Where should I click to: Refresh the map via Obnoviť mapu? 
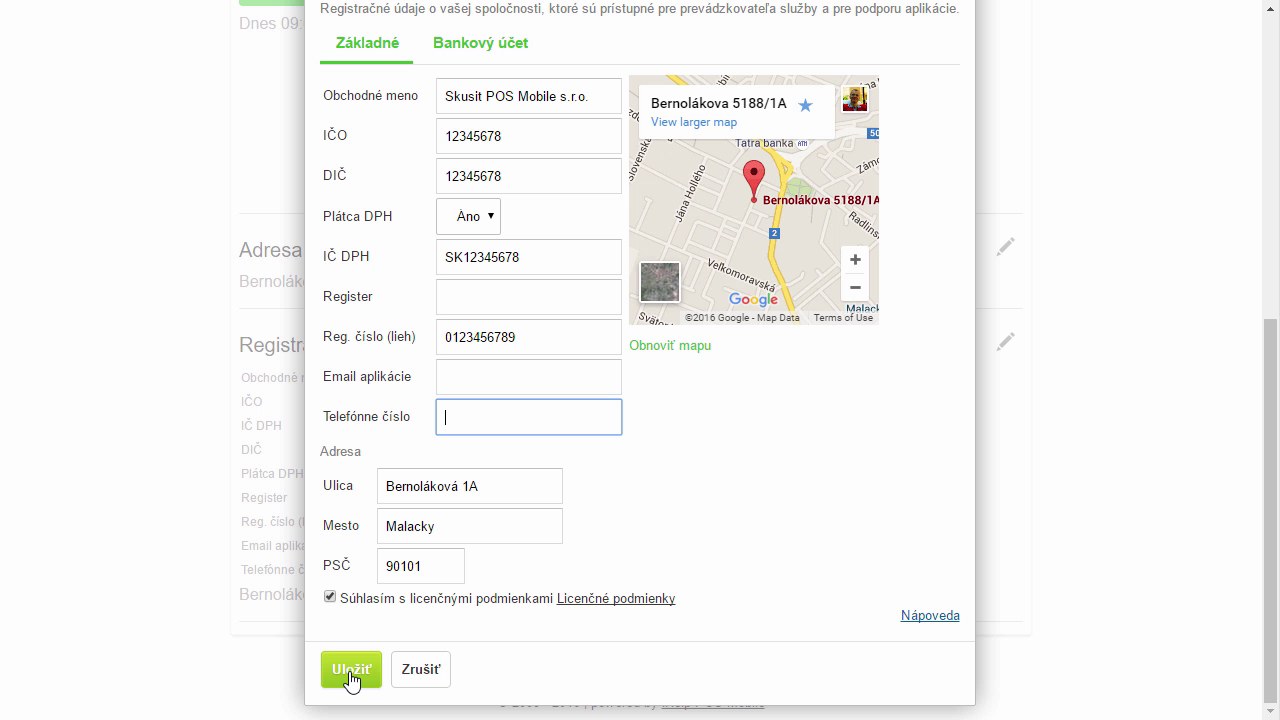pyautogui.click(x=670, y=346)
